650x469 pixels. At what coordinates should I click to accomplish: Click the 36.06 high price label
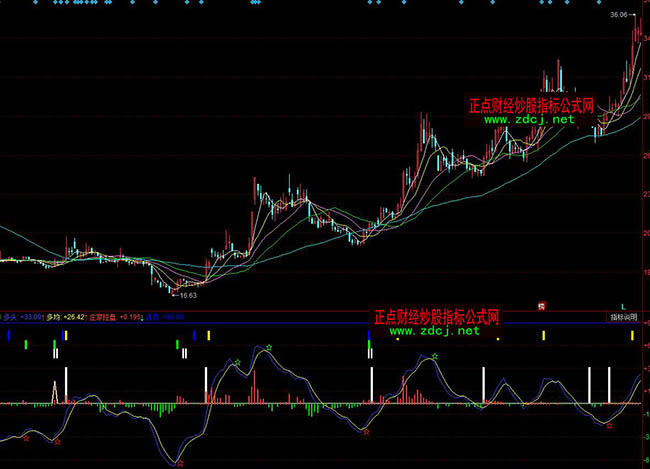[618, 16]
